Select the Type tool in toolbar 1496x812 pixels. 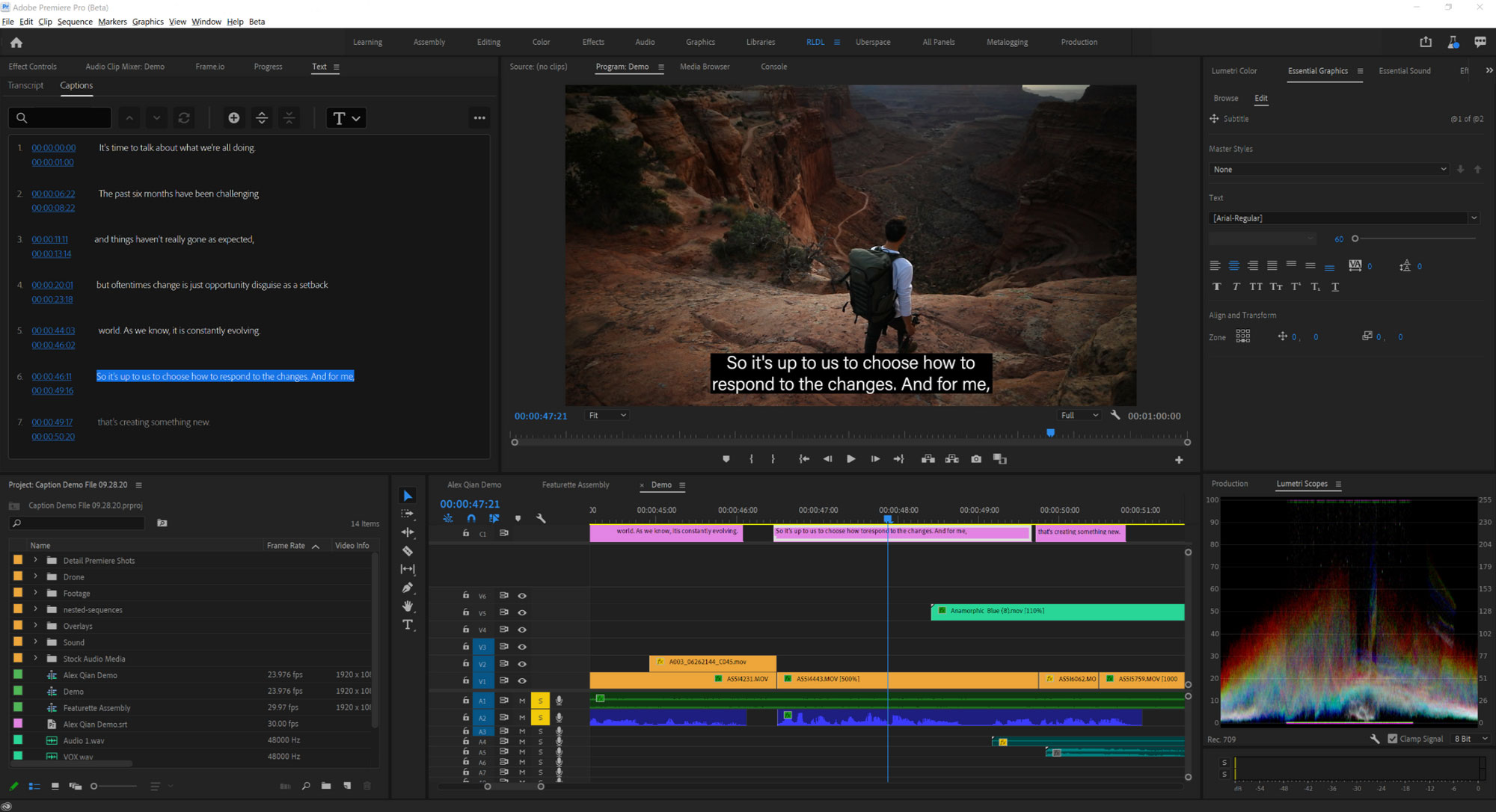pos(409,625)
